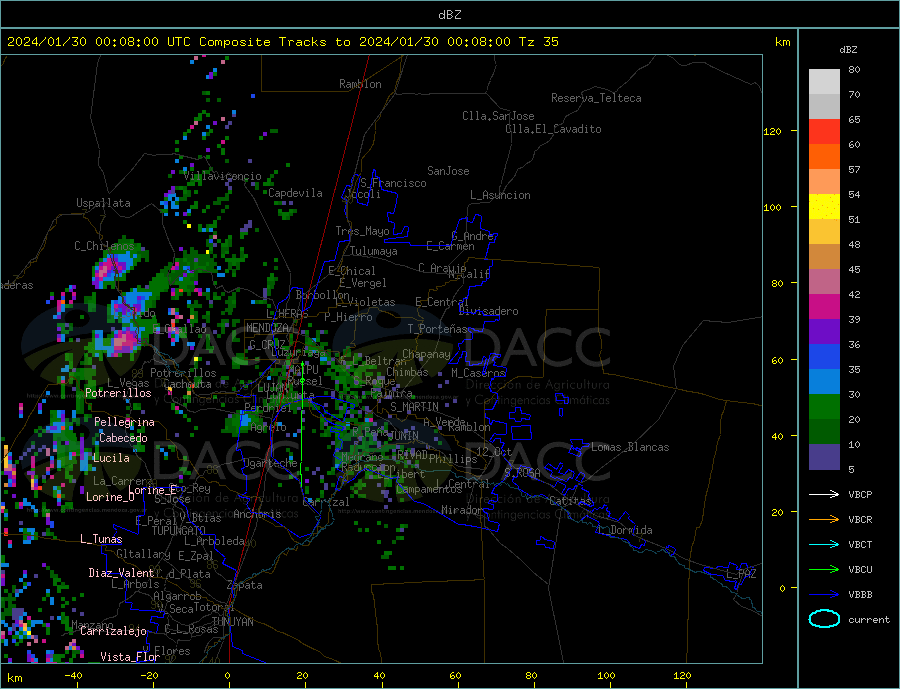The height and width of the screenshot is (689, 900).
Task: Click the L_Dormida map label
Action: (x=626, y=530)
